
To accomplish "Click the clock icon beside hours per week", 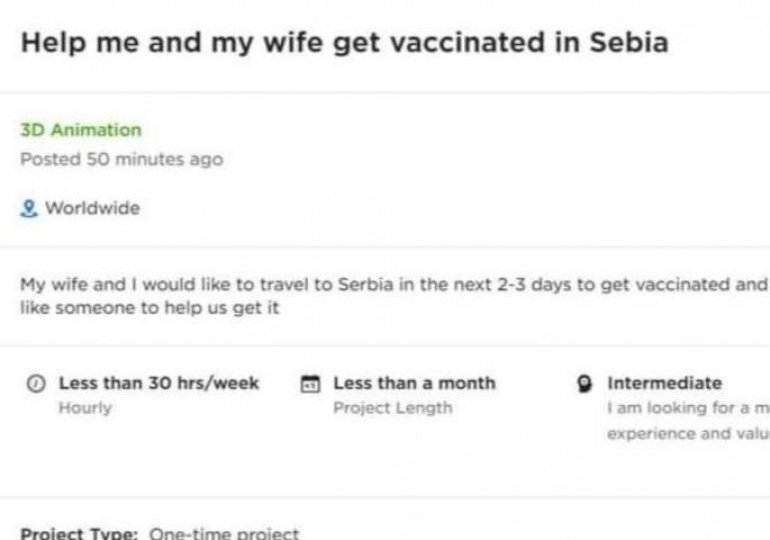I will point(37,383).
